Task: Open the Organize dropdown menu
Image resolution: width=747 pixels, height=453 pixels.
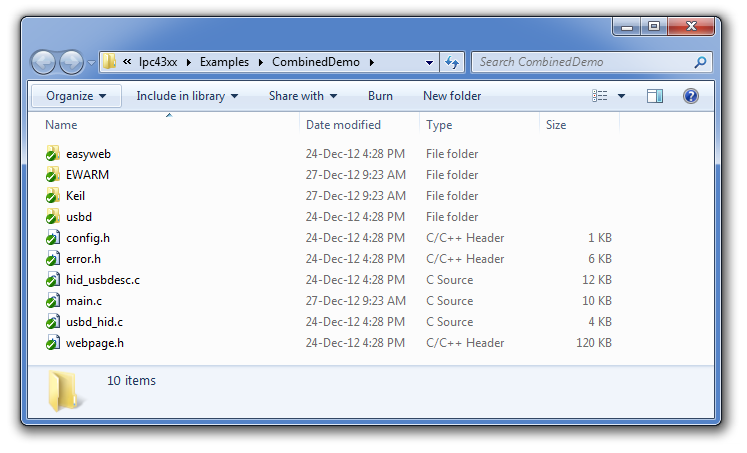Action: [x=76, y=96]
